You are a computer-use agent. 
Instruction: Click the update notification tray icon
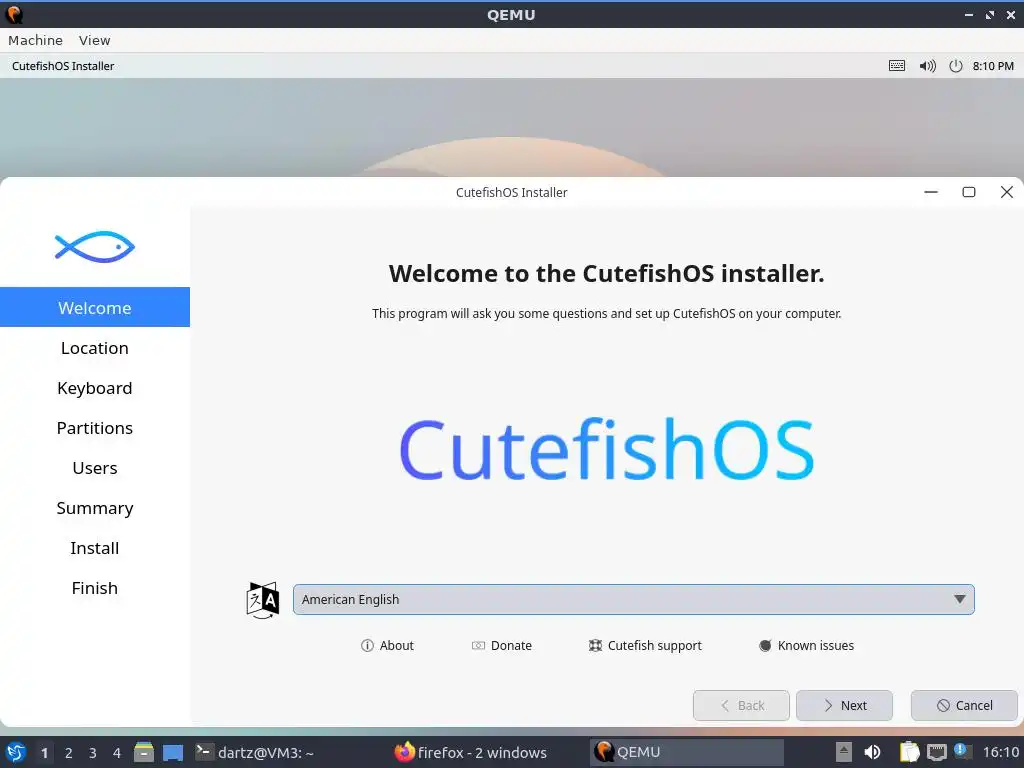tap(961, 751)
